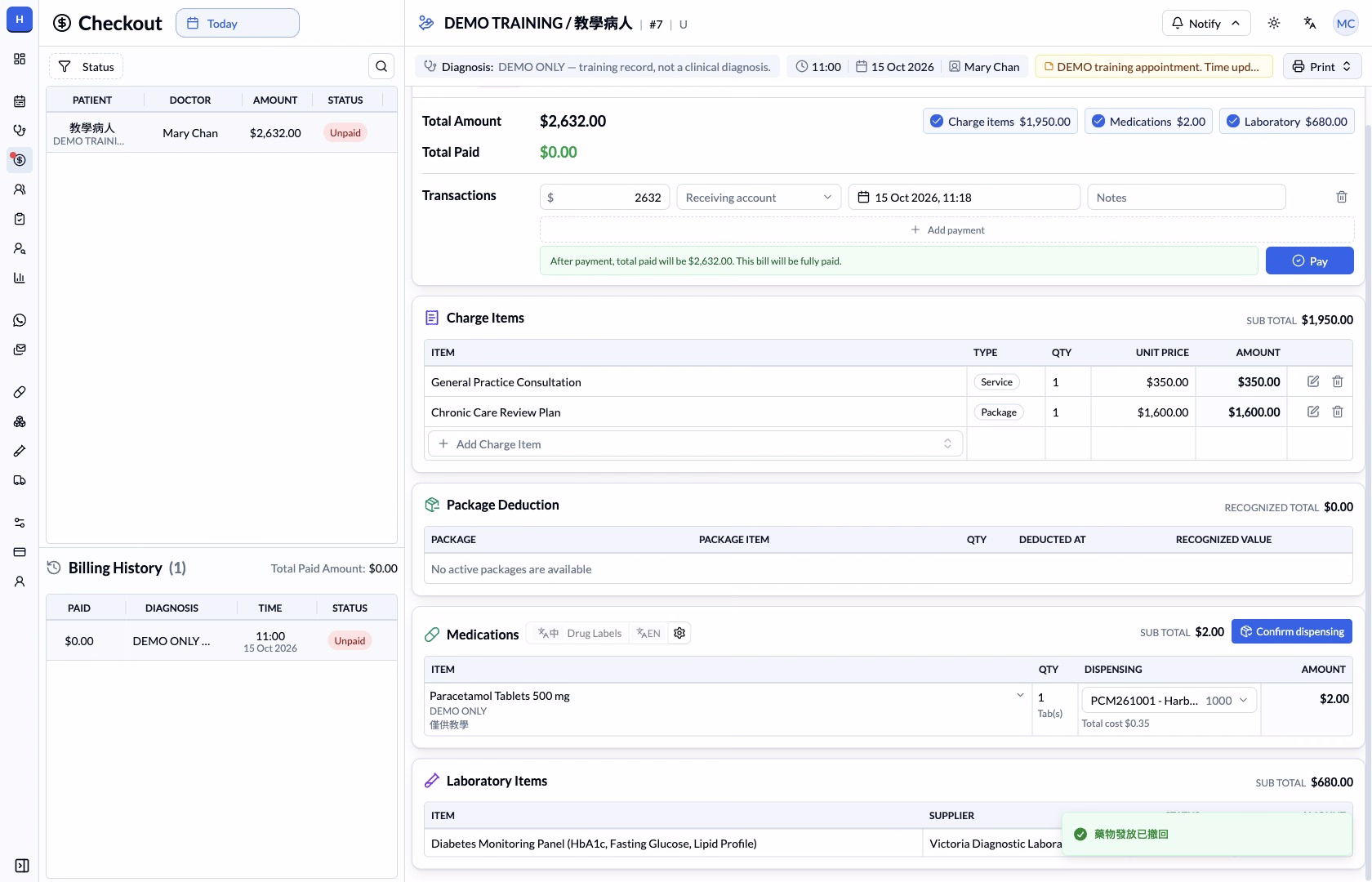
Task: Select the DEMO TRAINING patient row in Checkout list
Action: pyautogui.click(x=221, y=132)
